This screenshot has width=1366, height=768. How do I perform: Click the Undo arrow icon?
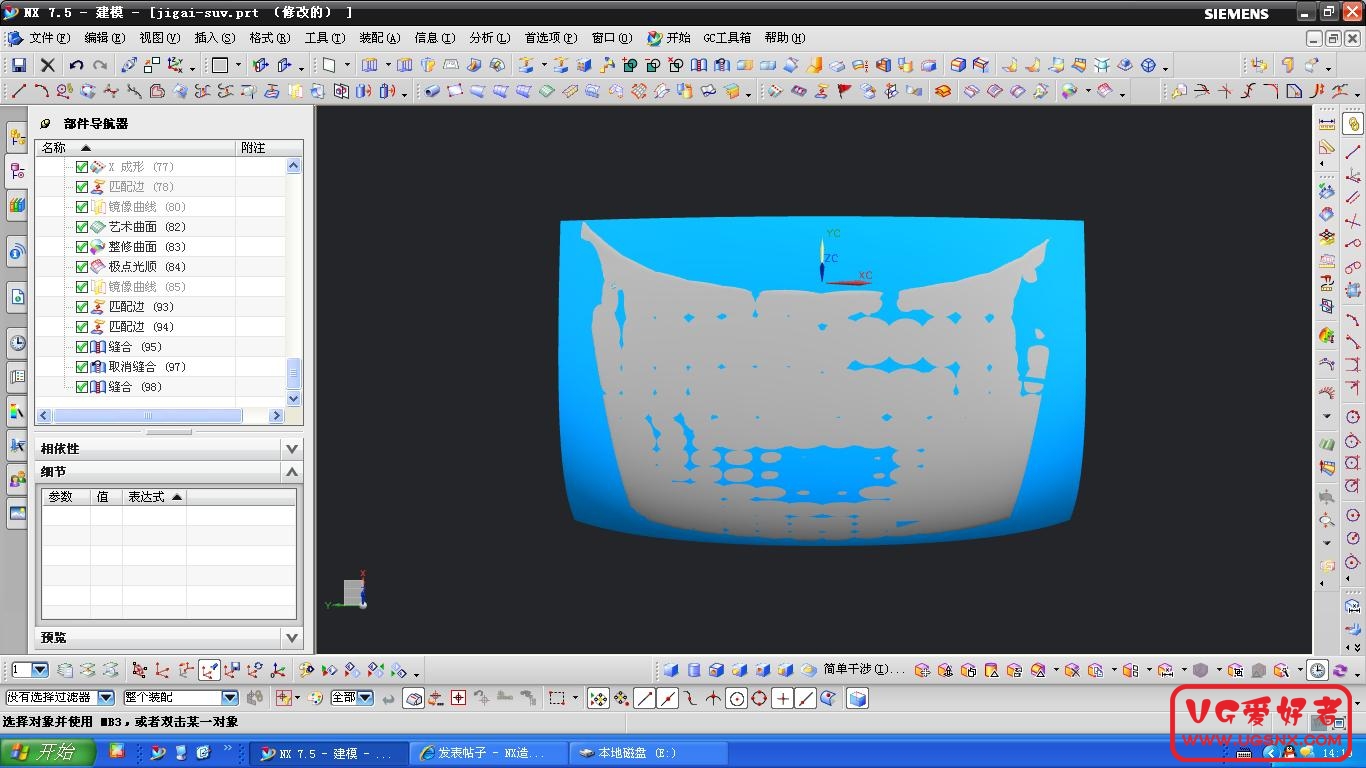pyautogui.click(x=76, y=65)
